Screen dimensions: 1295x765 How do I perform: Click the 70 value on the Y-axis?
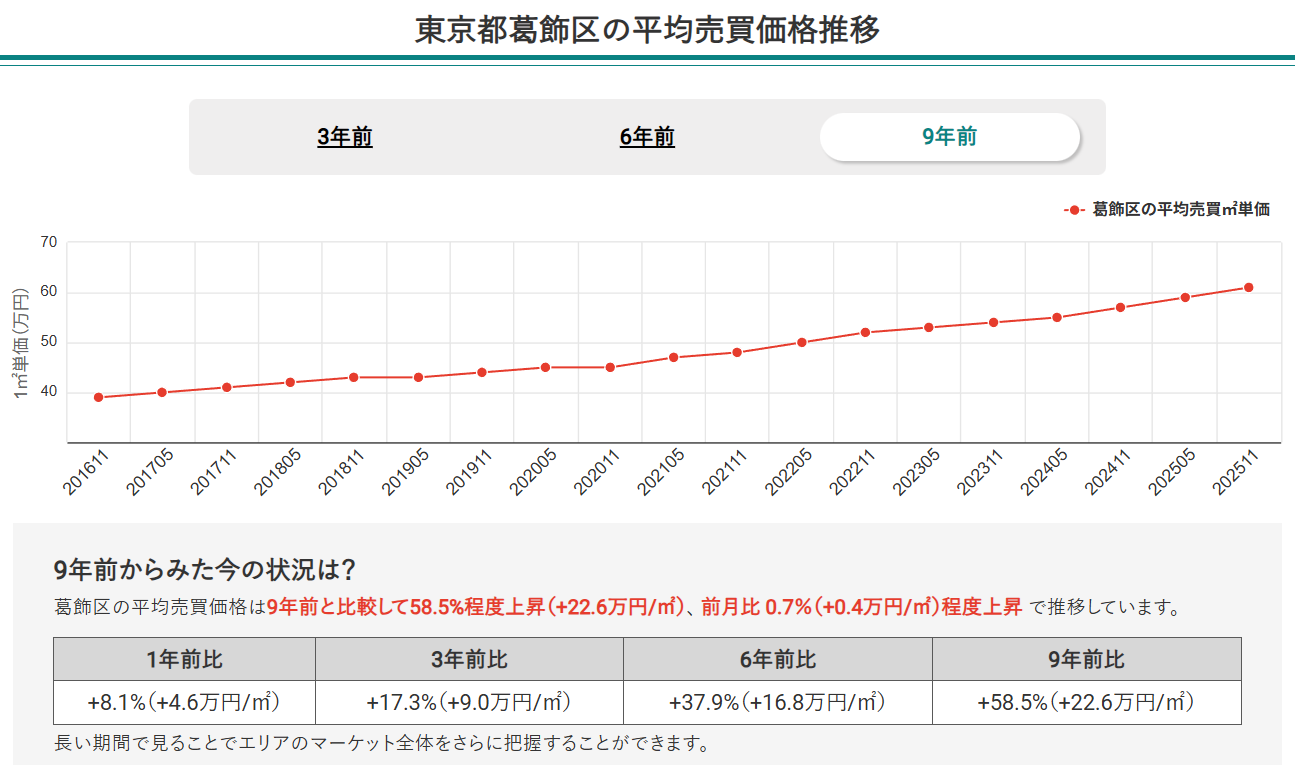[x=48, y=242]
